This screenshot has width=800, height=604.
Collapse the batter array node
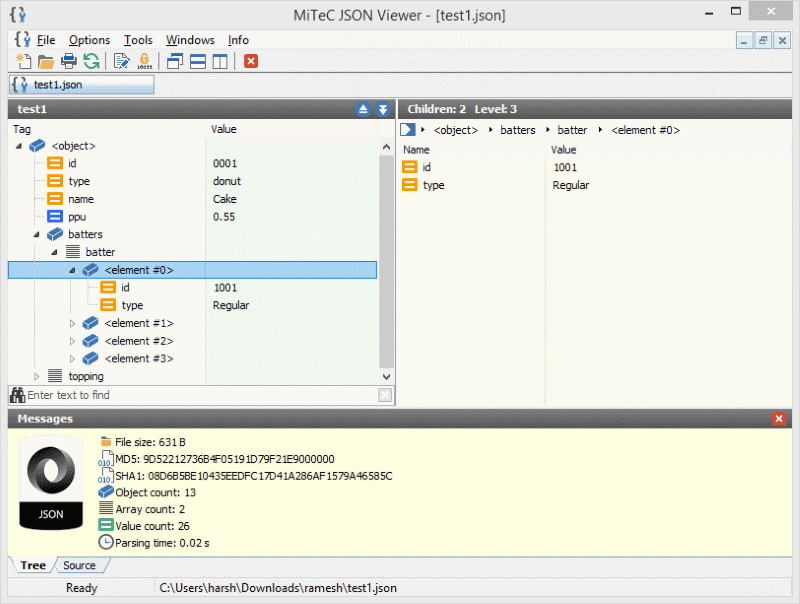tap(55, 252)
